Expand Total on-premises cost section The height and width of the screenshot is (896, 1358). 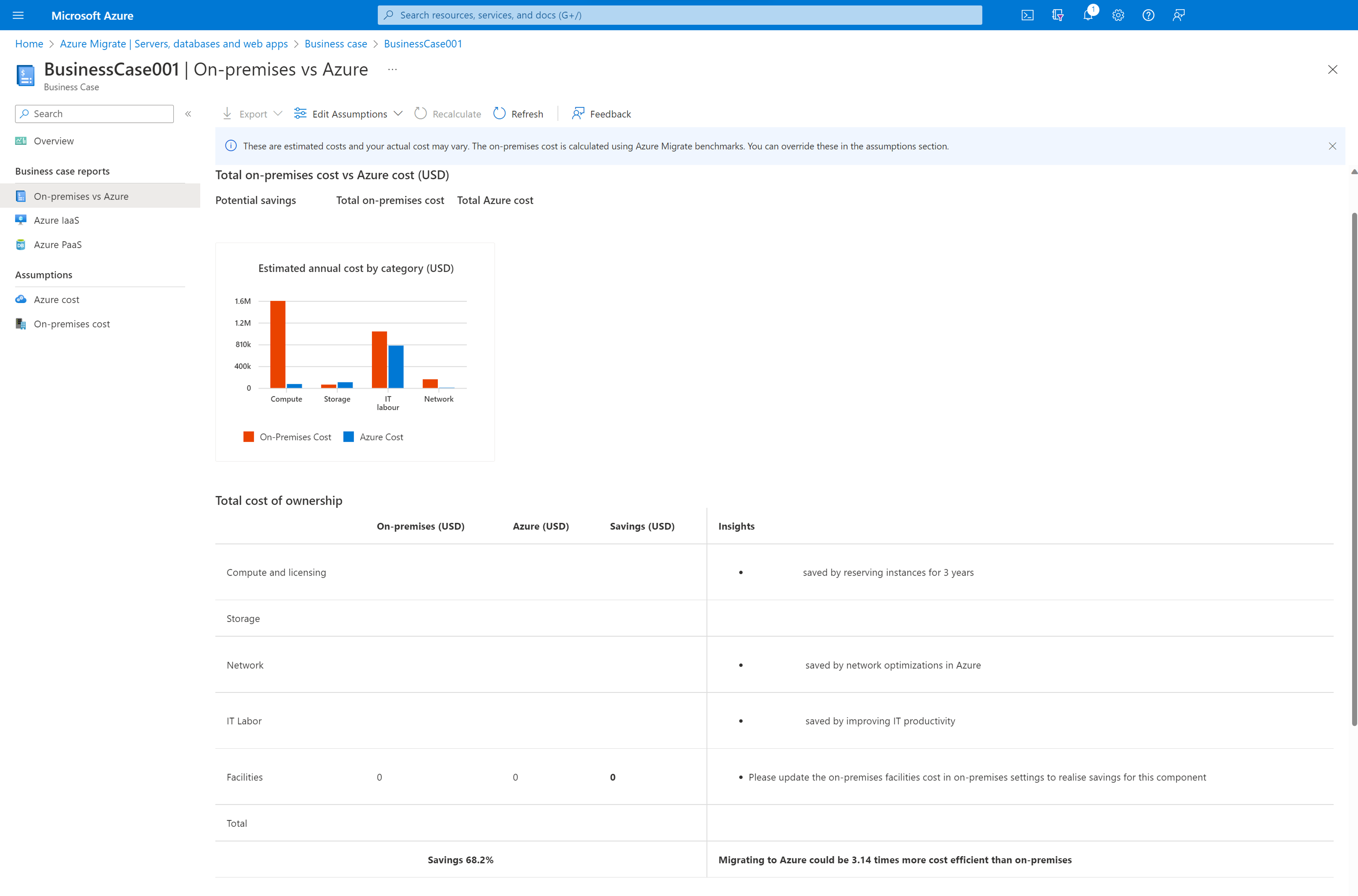(390, 200)
